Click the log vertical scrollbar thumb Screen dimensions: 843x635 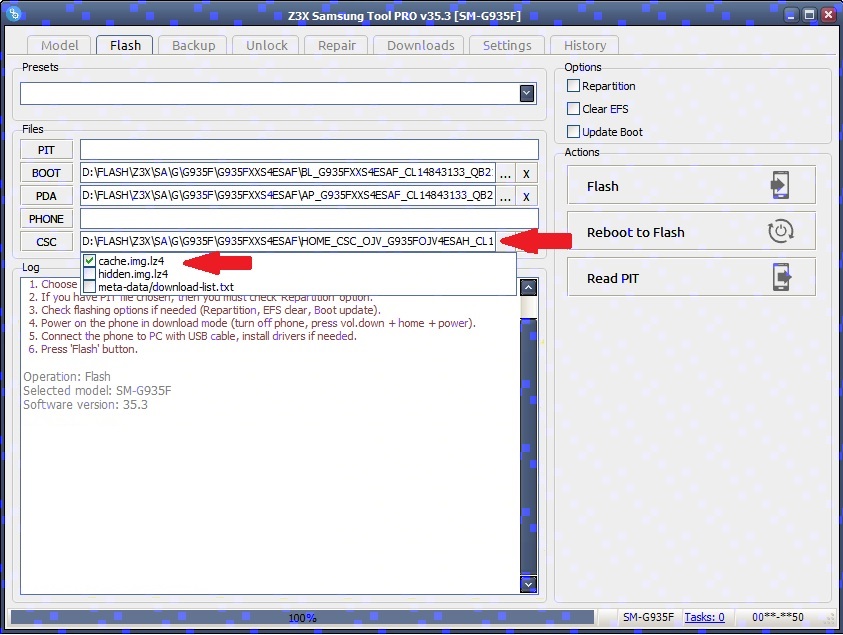click(528, 446)
